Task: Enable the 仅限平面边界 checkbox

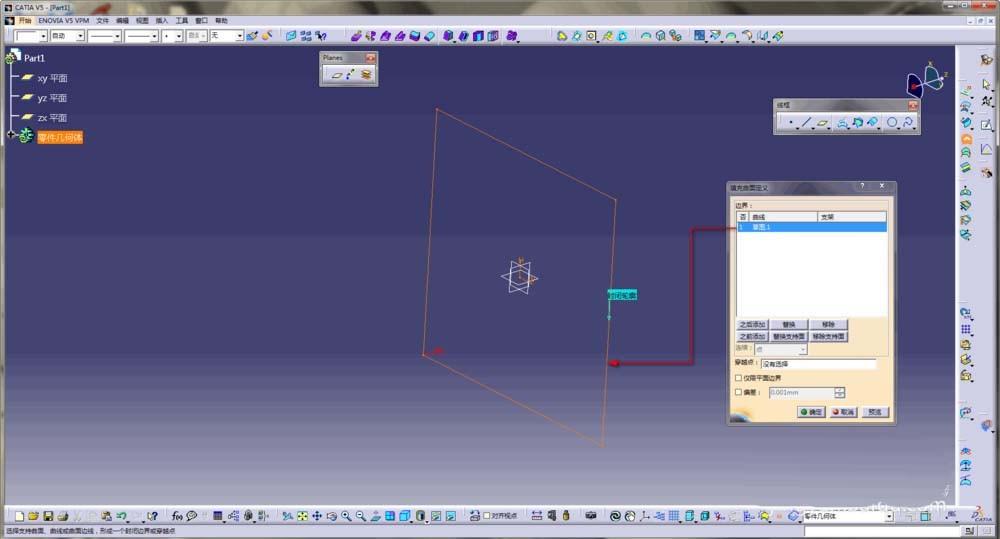Action: 739,378
